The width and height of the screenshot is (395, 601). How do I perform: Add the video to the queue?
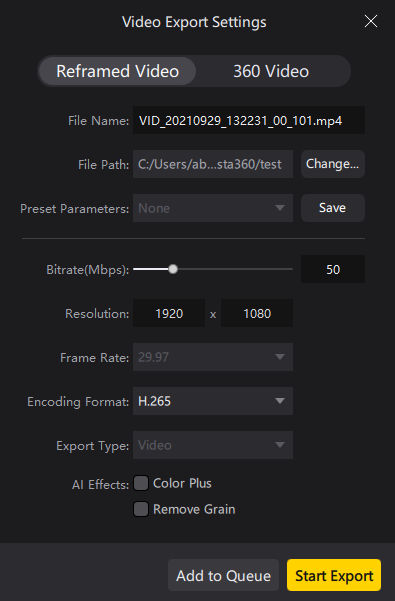coord(223,575)
